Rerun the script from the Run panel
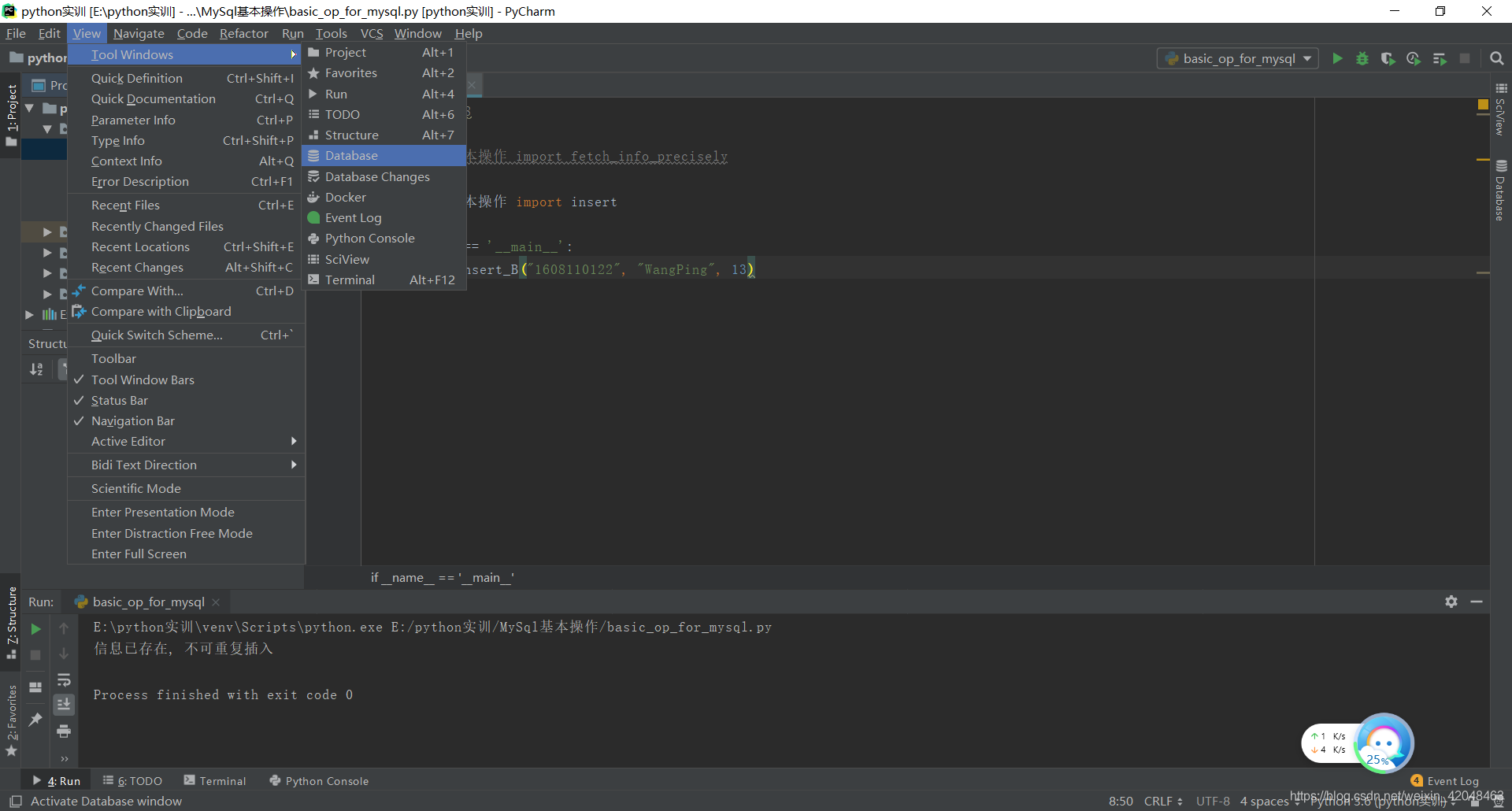Screen dimensions: 1512x811 (35, 629)
